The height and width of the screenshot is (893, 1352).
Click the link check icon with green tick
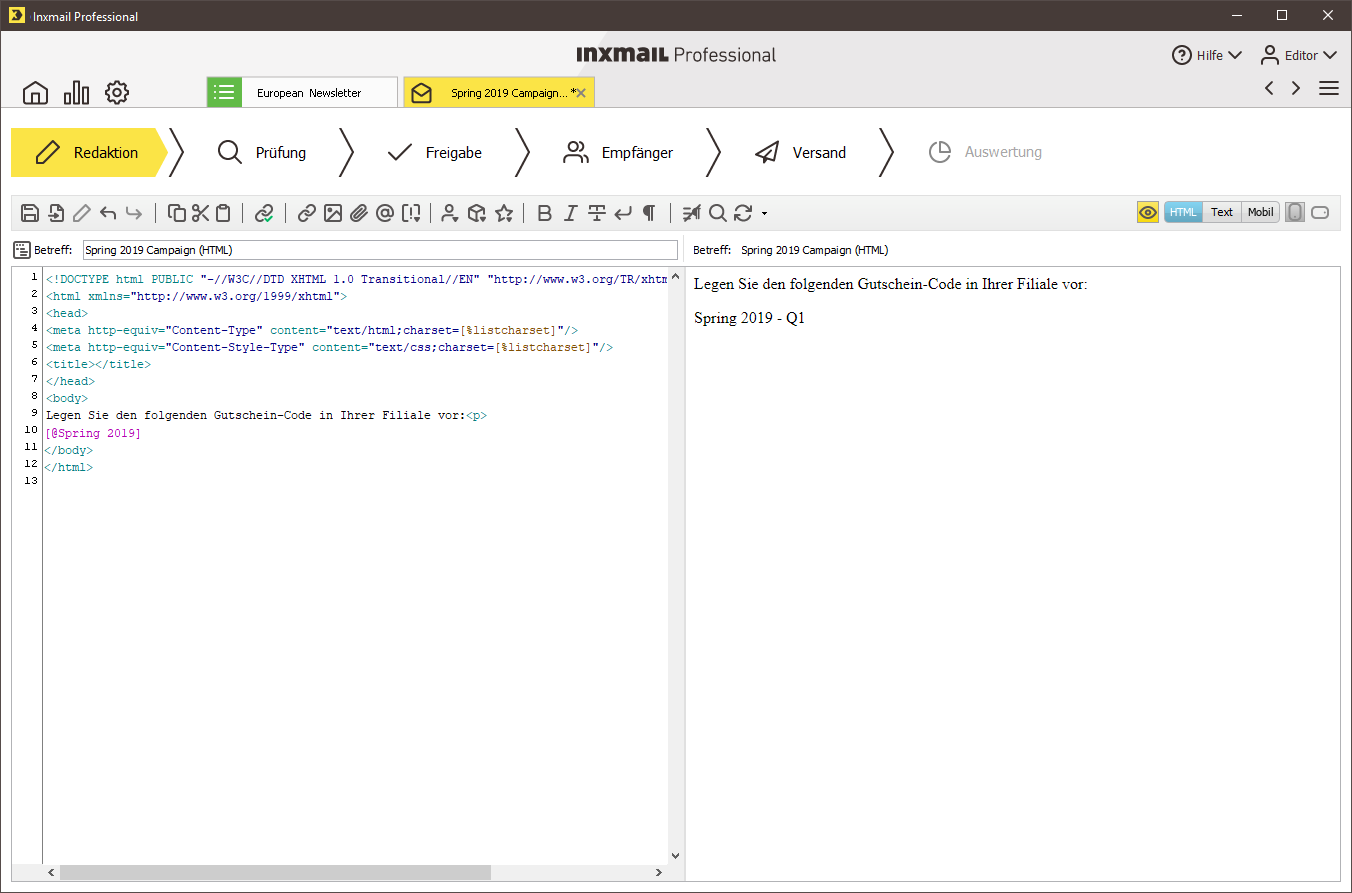264,213
